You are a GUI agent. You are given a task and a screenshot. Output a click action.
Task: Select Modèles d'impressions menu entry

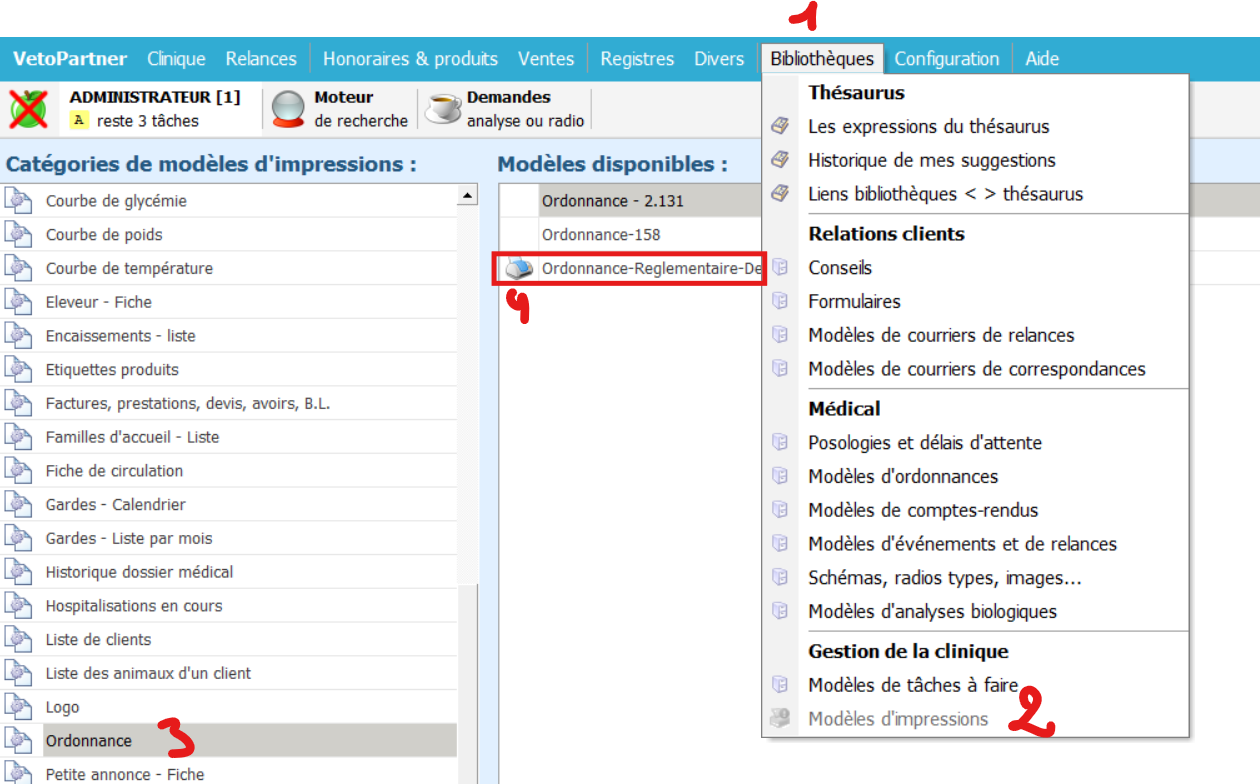(897, 719)
